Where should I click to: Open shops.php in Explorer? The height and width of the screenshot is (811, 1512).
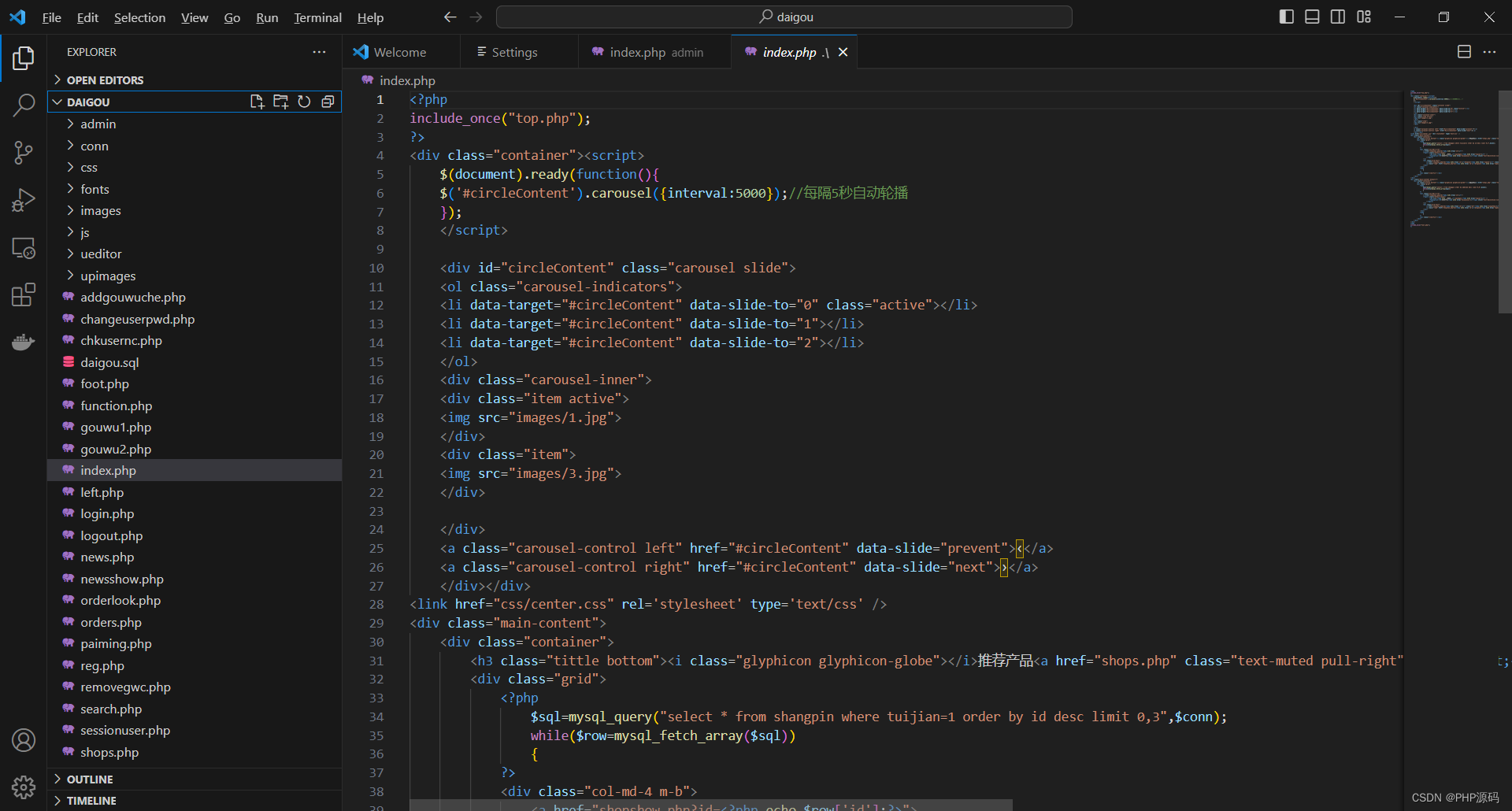tap(195, 752)
